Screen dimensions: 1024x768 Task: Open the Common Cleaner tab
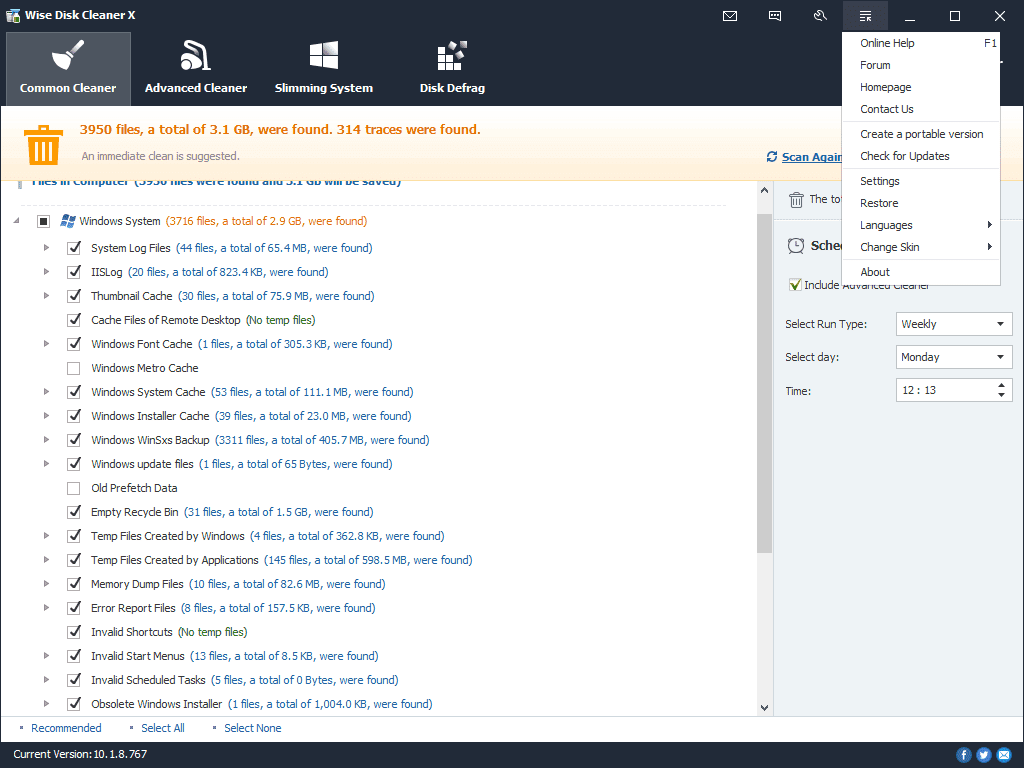click(x=68, y=69)
